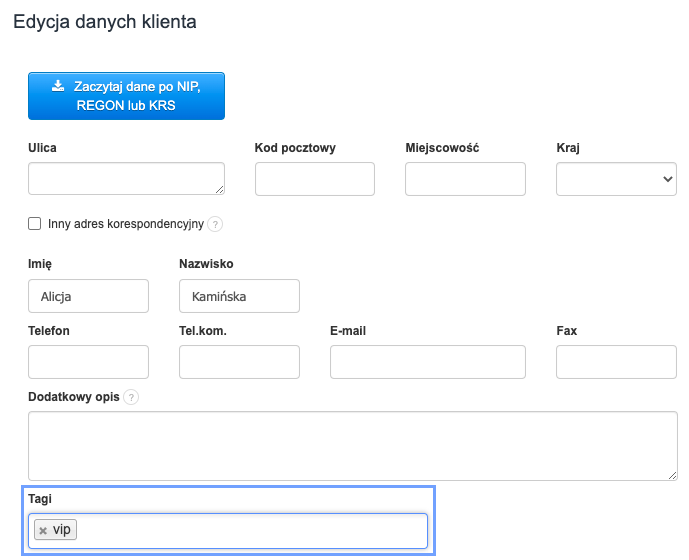This screenshot has width=689, height=560.
Task: Click the E-mail input field
Action: coord(428,362)
